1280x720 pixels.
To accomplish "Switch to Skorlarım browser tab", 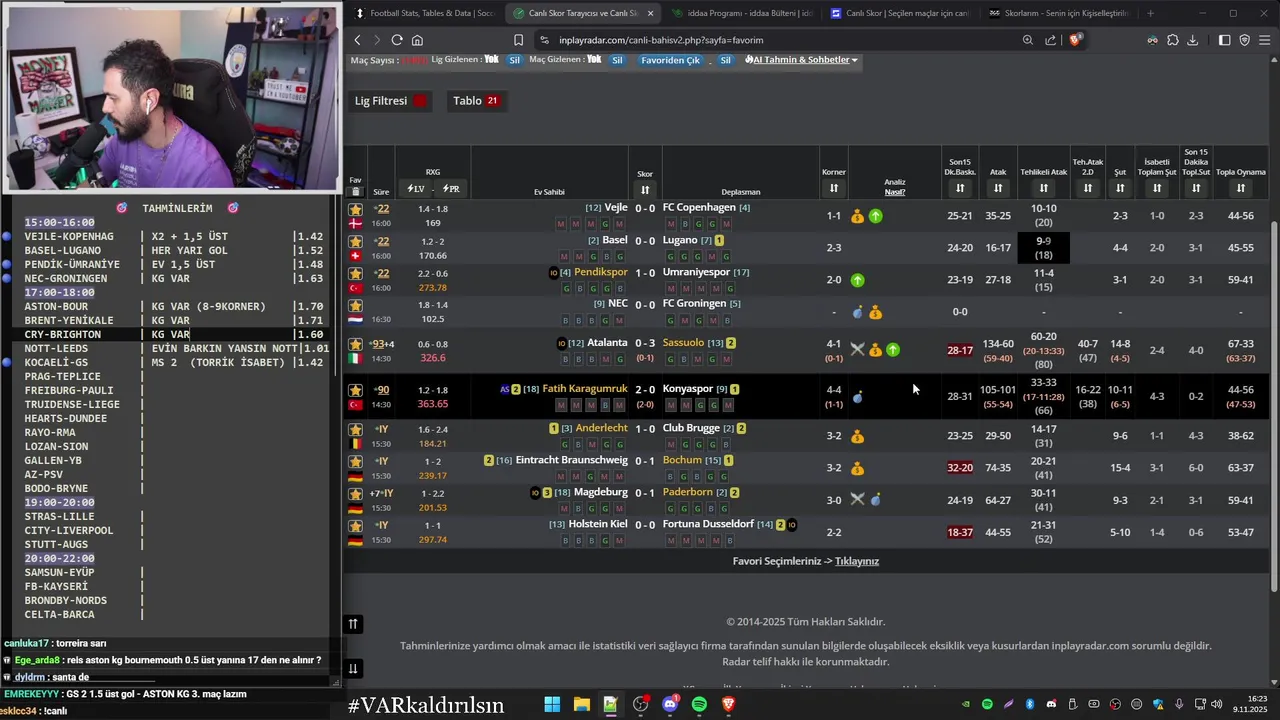I will 1058,13.
